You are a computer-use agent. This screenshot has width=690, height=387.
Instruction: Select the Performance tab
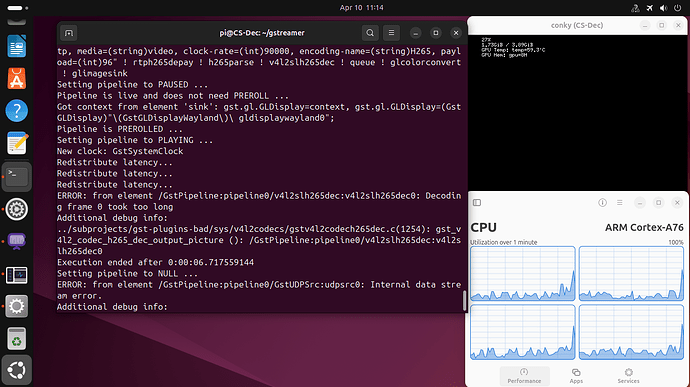click(524, 376)
